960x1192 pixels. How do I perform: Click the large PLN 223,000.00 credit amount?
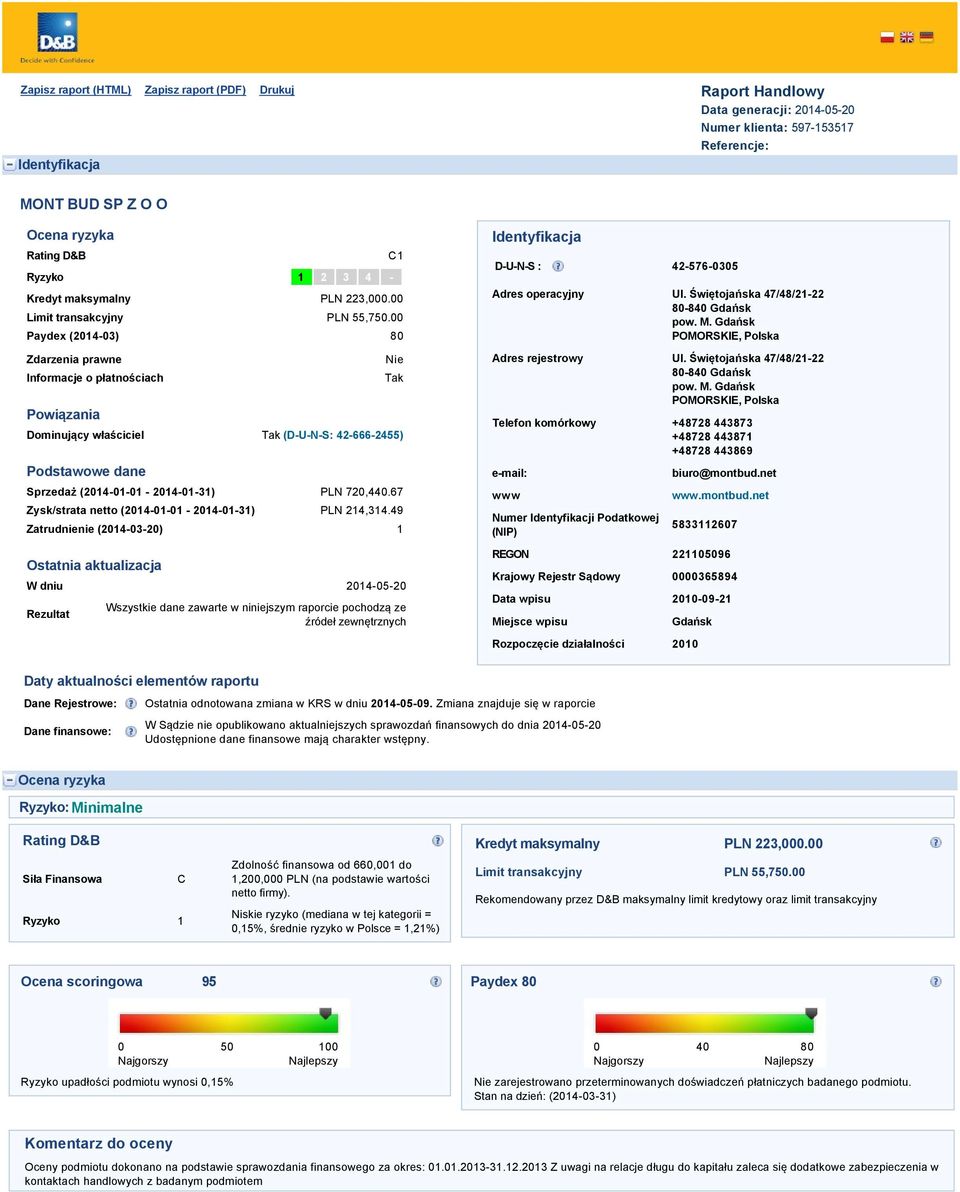pyautogui.click(x=773, y=844)
